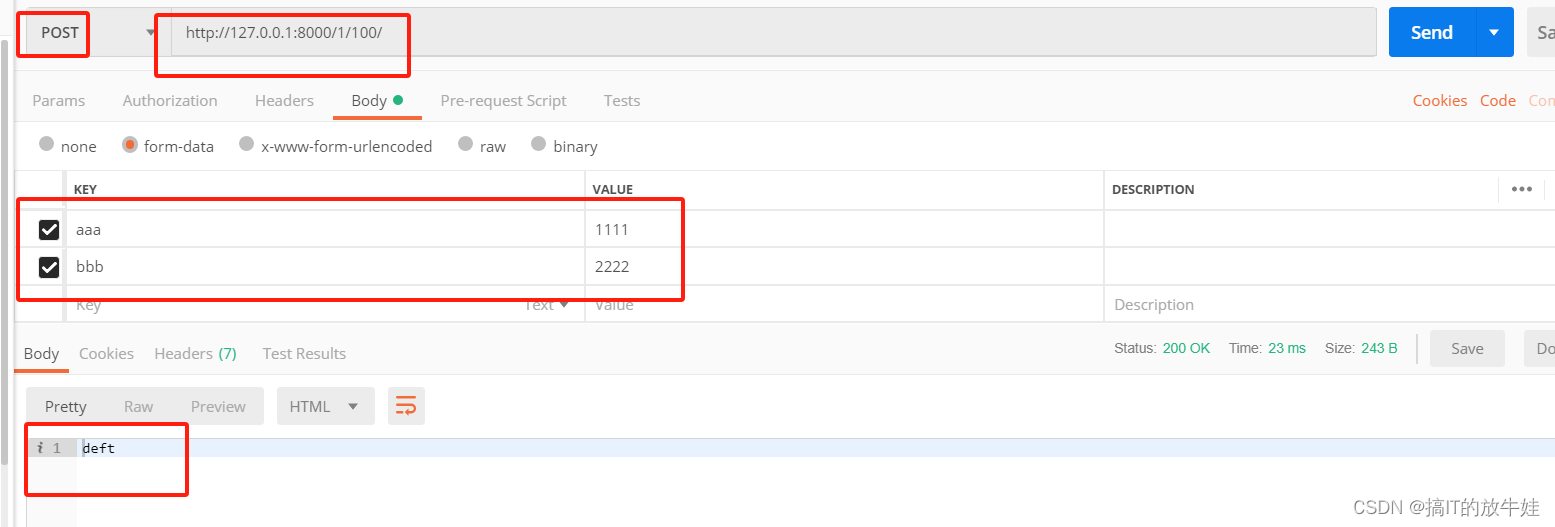Open the Pre-request Script tab

[x=503, y=100]
